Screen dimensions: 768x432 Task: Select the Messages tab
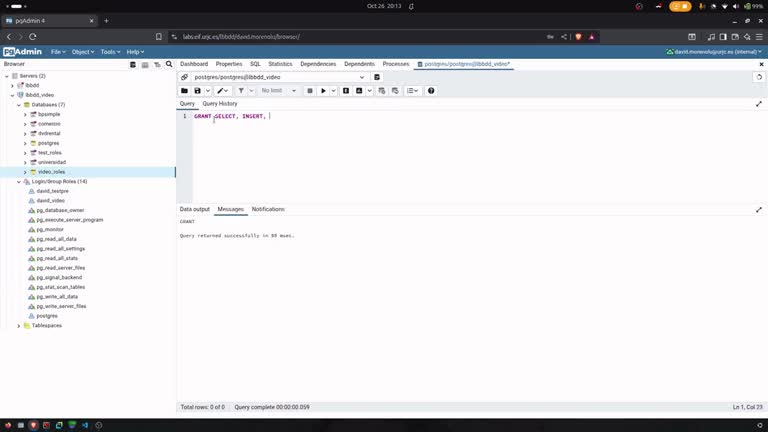point(230,209)
